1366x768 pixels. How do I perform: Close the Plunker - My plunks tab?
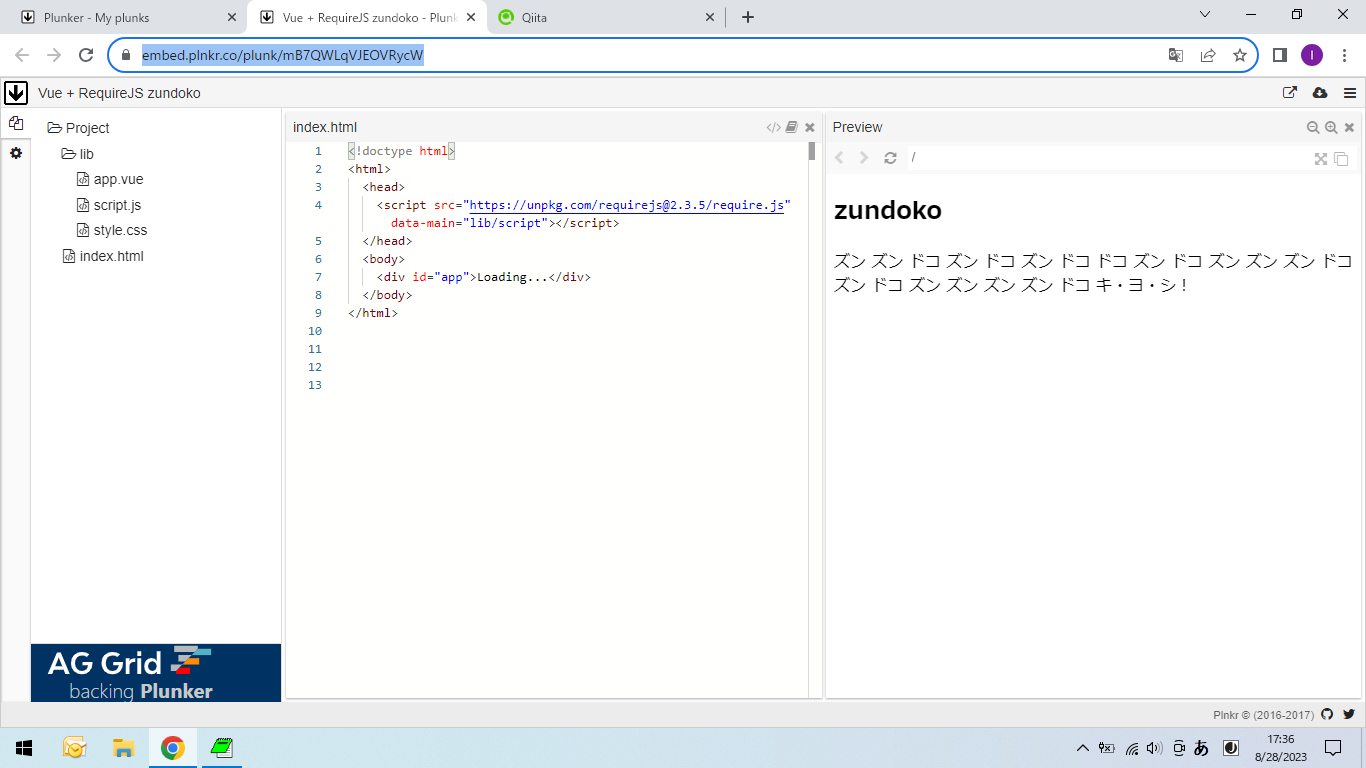pos(232,17)
